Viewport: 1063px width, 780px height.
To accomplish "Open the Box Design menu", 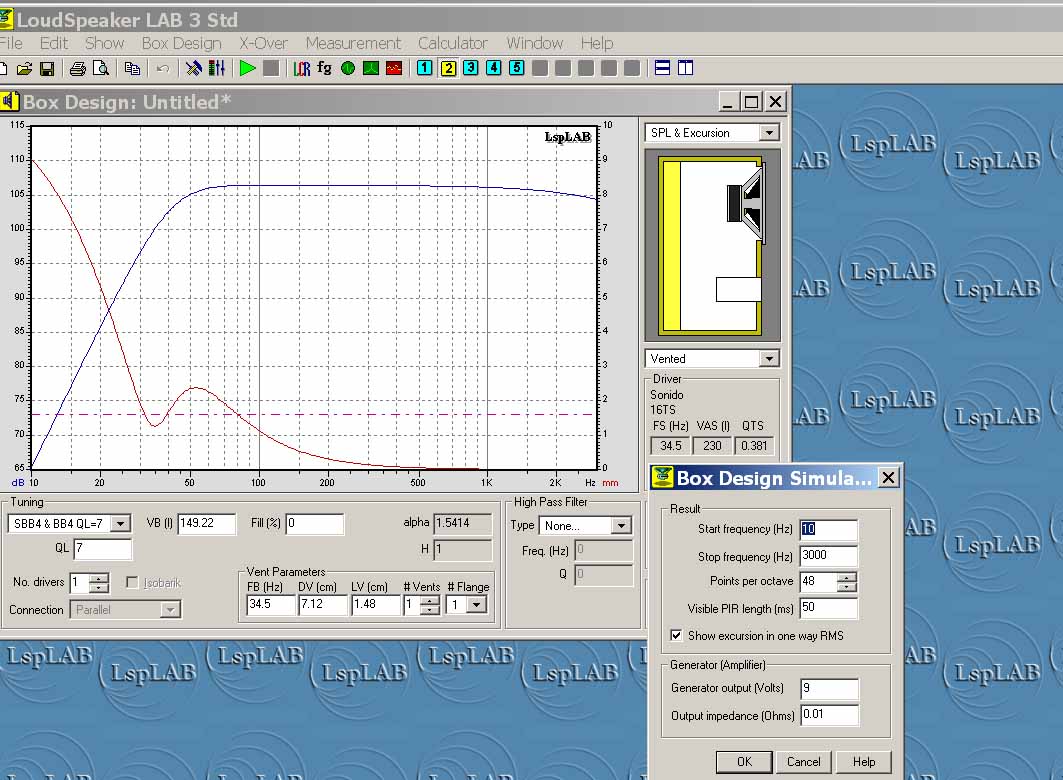I will point(181,43).
